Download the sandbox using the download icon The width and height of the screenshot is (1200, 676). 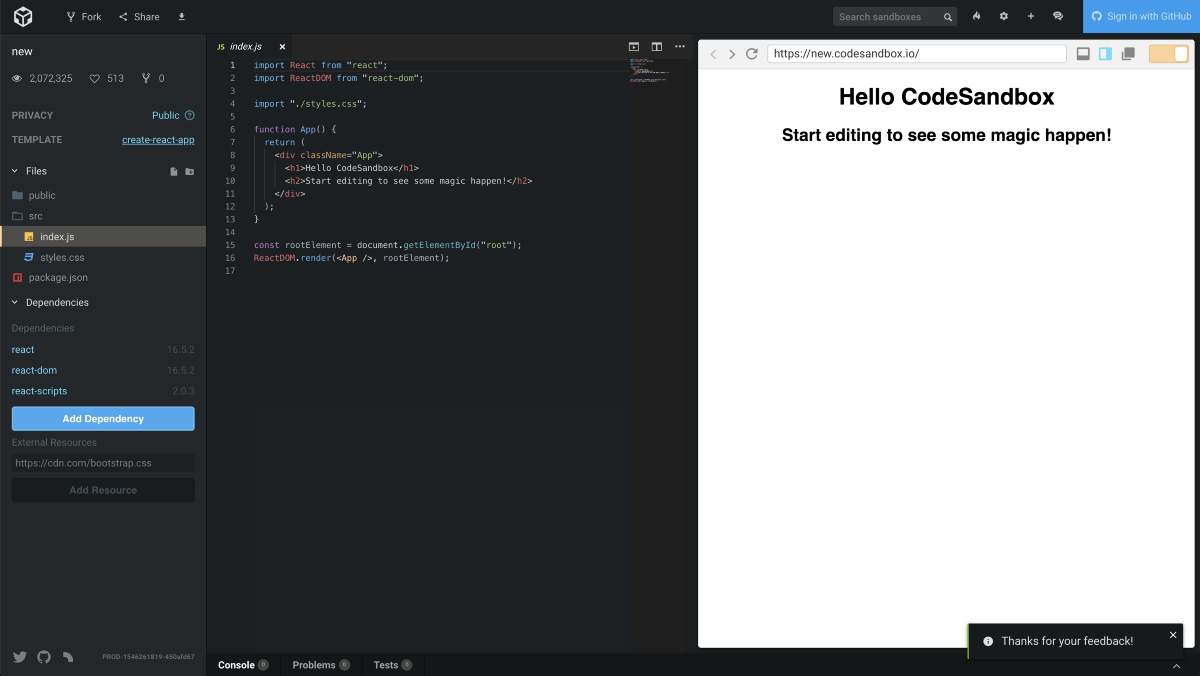coord(181,17)
